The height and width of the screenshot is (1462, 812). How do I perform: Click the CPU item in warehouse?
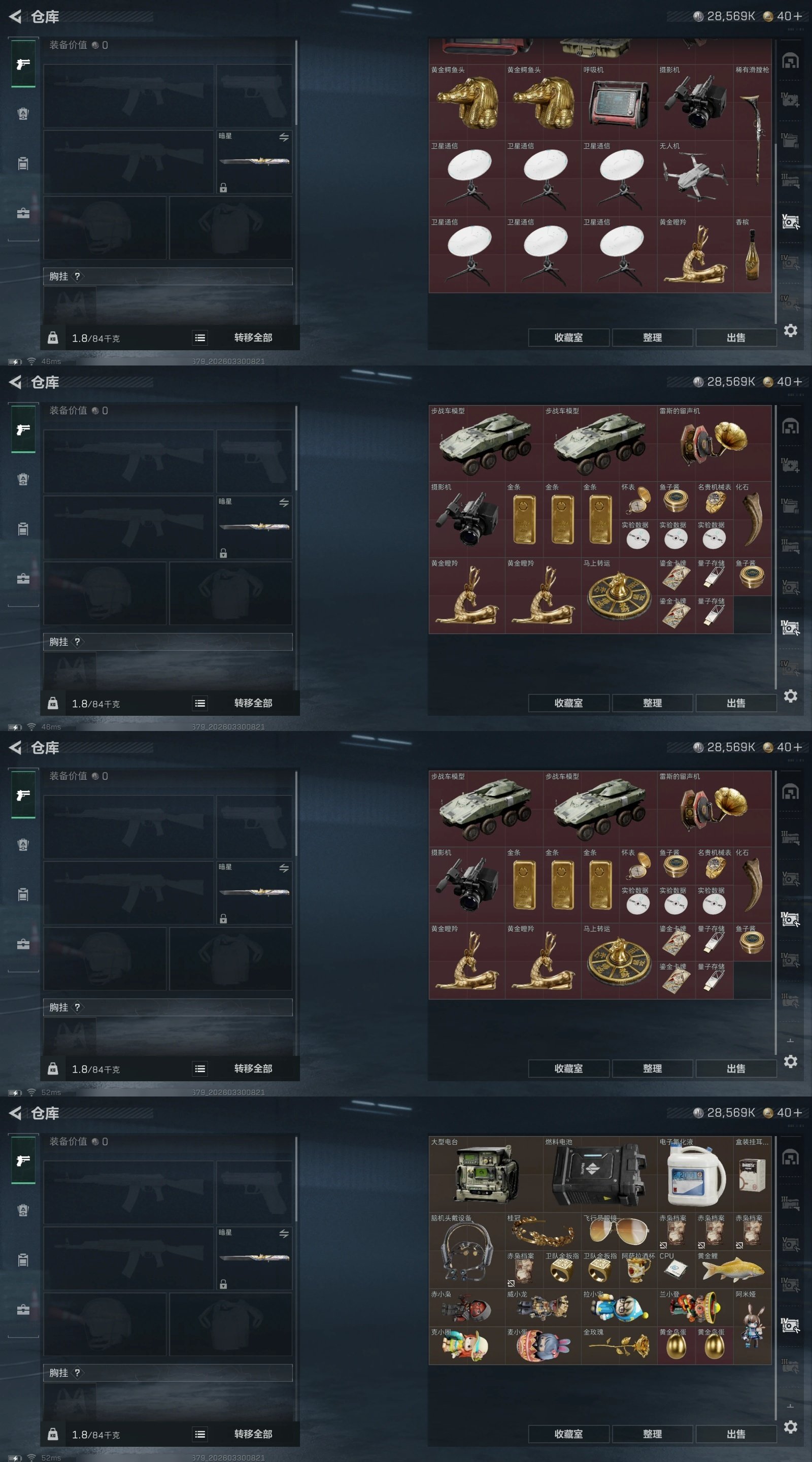tap(676, 1269)
